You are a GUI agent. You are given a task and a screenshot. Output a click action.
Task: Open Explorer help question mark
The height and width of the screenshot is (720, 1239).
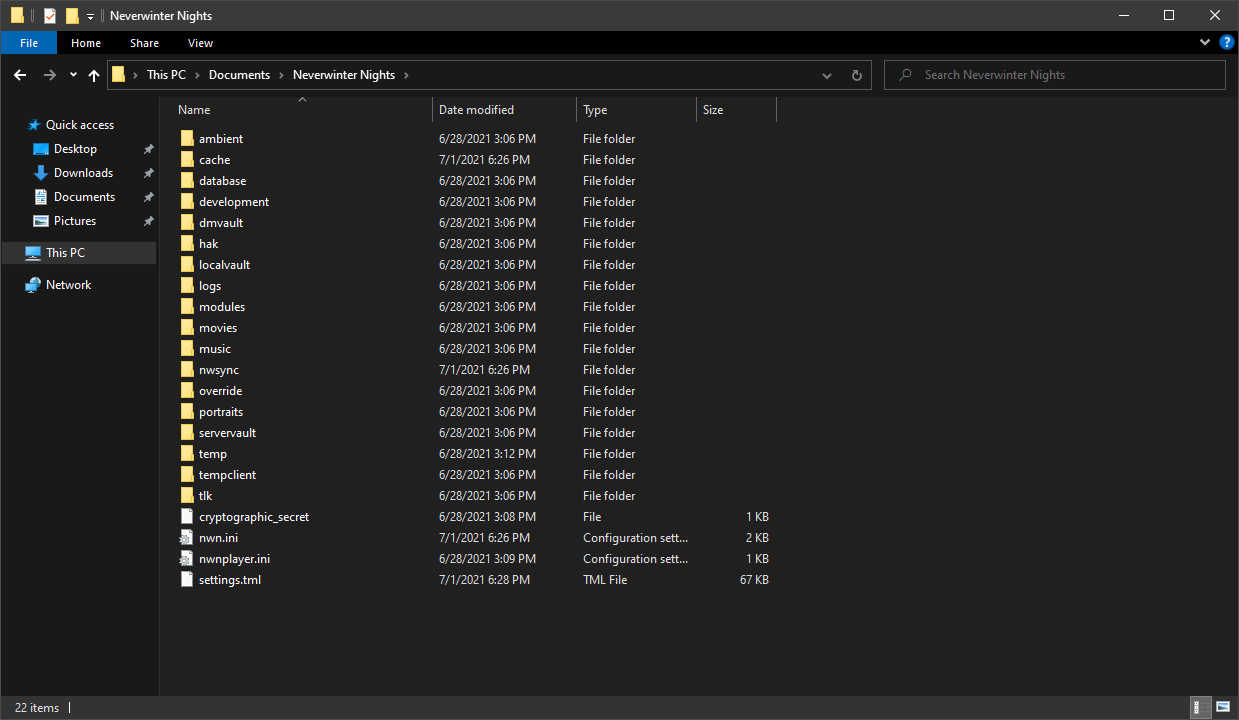1227,43
